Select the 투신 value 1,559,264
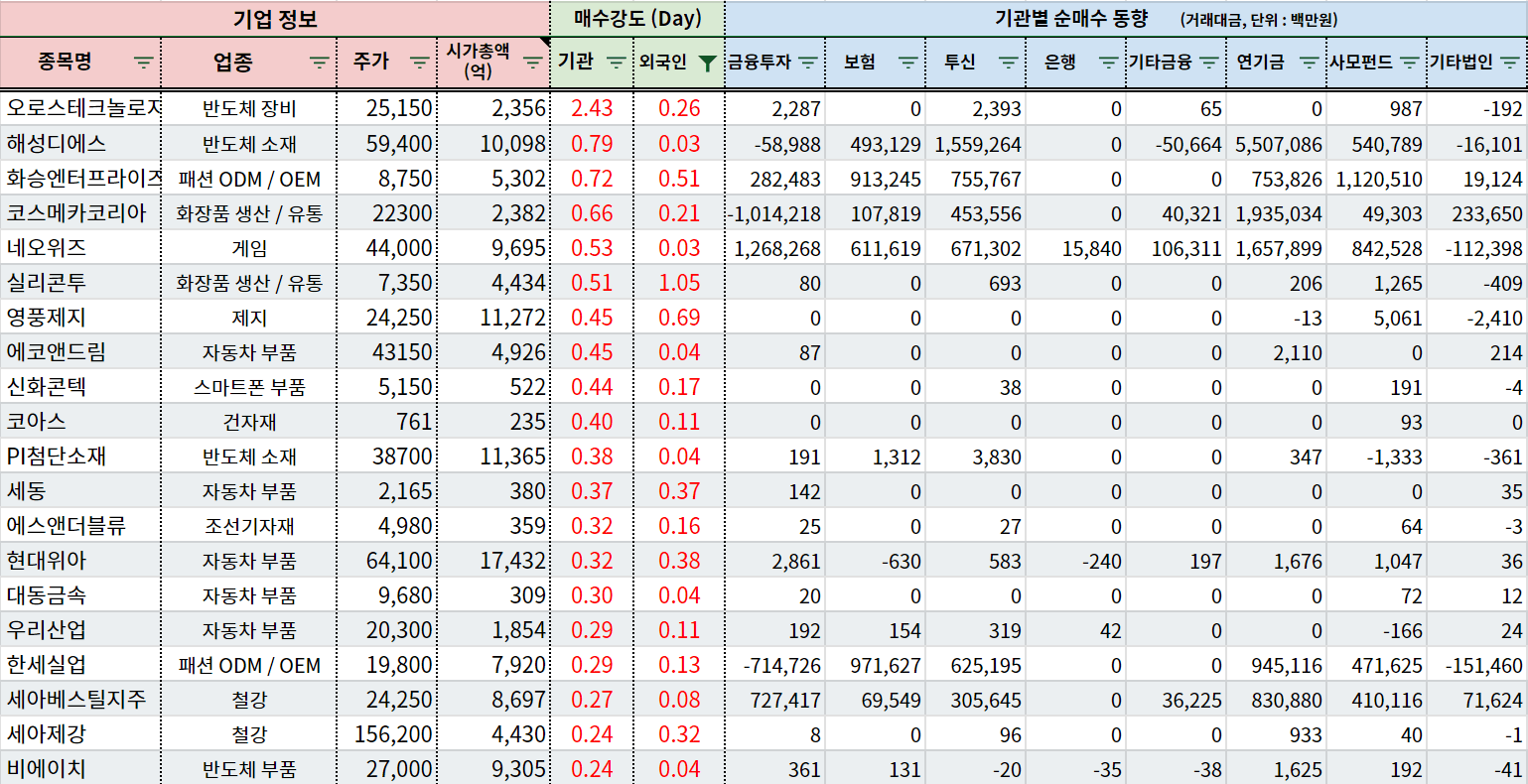The width and height of the screenshot is (1528, 784). coord(976,143)
